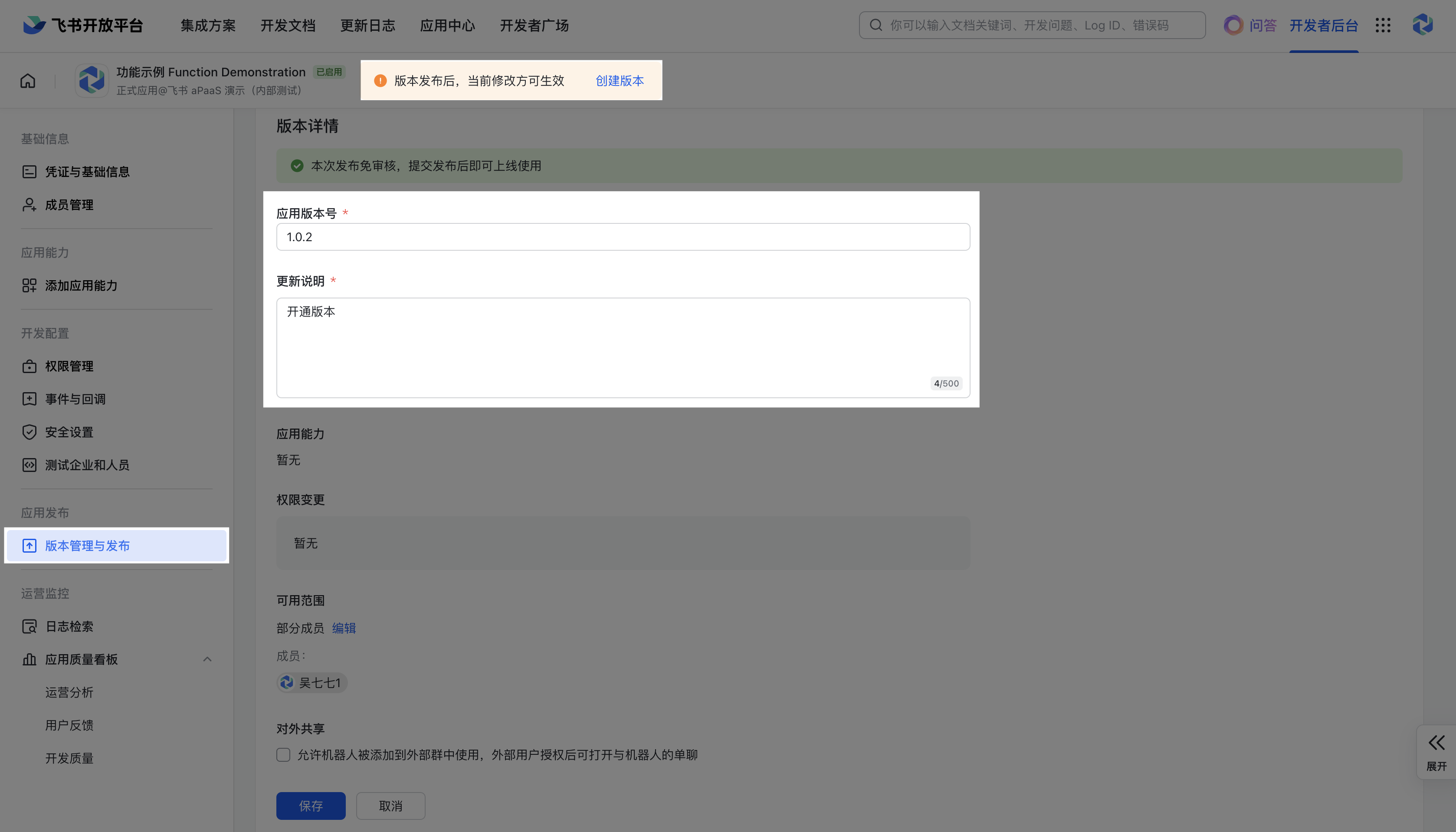Click the 取消 button
Image resolution: width=1456 pixels, height=832 pixels.
[x=391, y=806]
